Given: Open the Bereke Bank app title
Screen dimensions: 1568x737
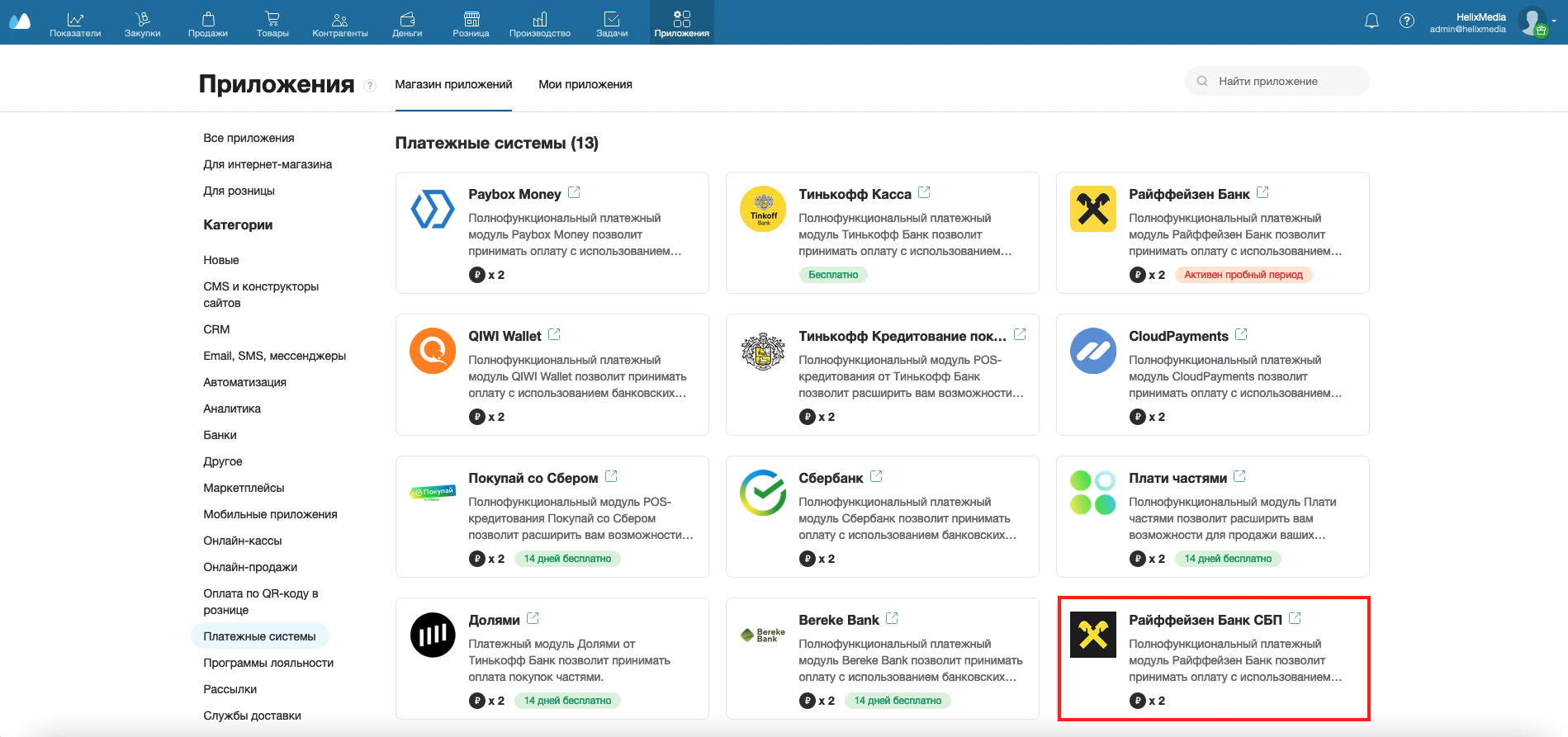Looking at the screenshot, I should coord(839,620).
